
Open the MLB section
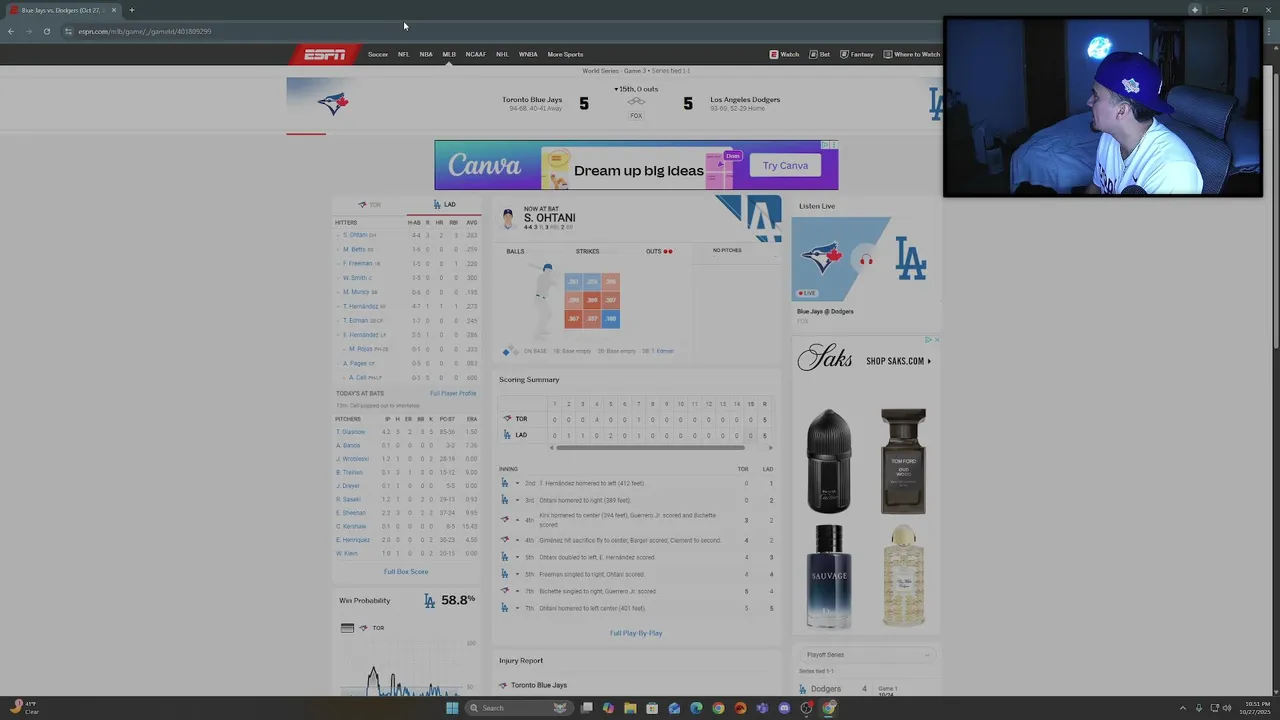(x=449, y=54)
